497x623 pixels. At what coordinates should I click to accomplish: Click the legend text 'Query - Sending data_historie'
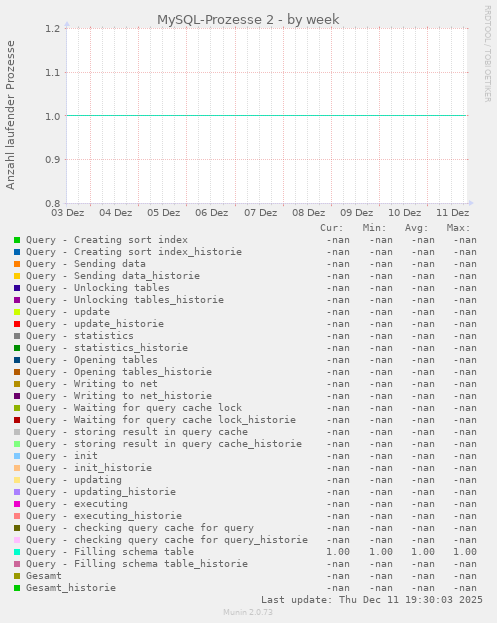pyautogui.click(x=113, y=276)
